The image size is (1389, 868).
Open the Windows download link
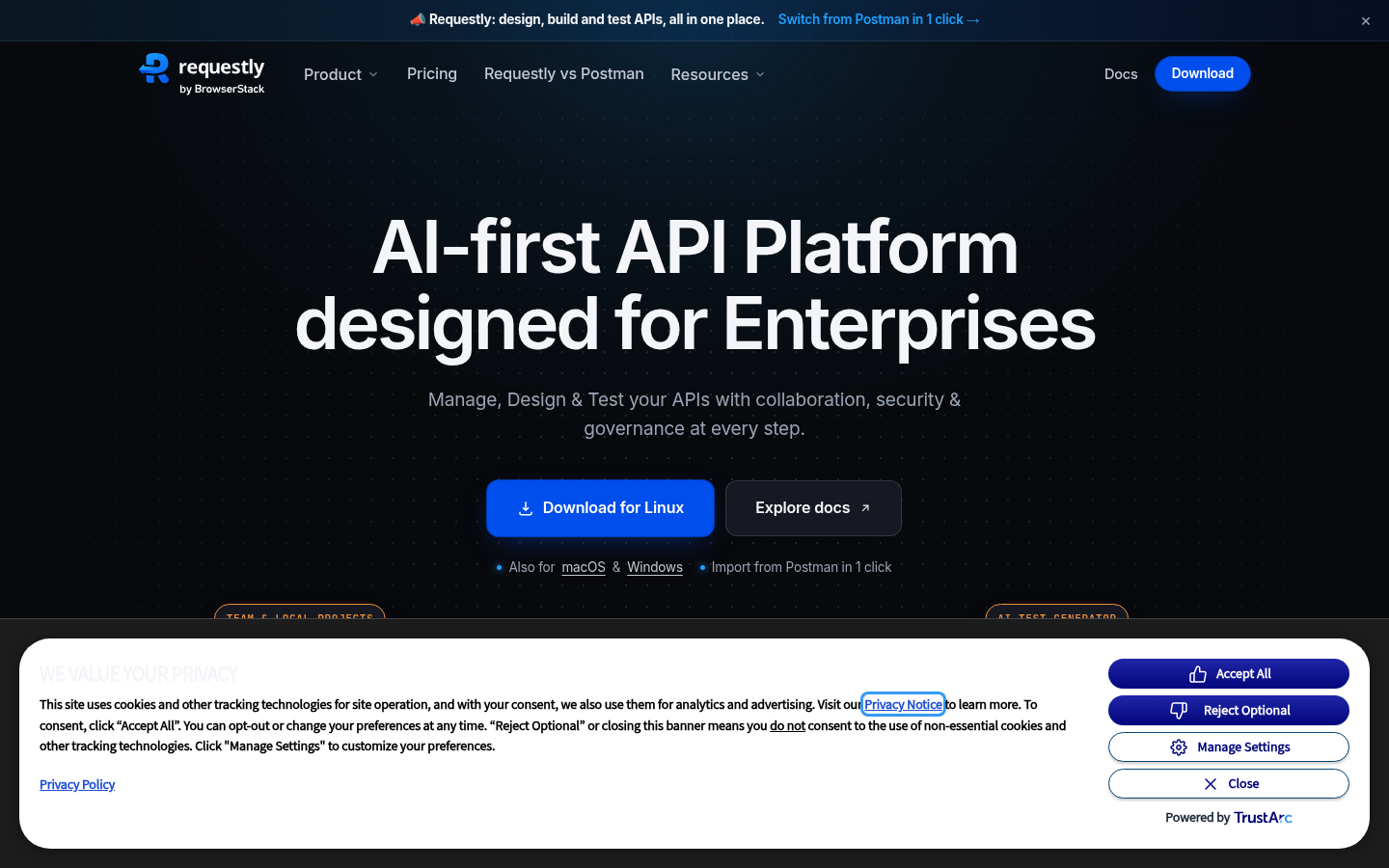tap(655, 567)
